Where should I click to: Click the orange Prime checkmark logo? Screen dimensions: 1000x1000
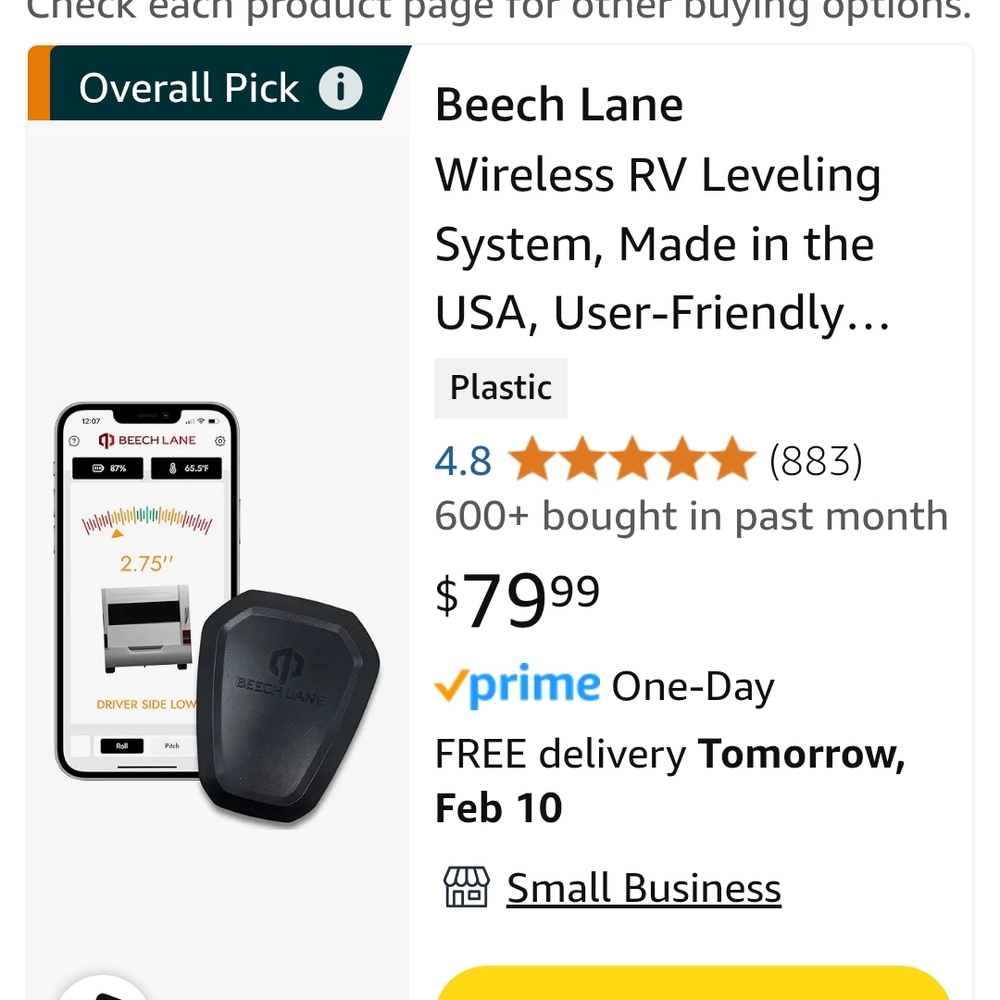[448, 686]
